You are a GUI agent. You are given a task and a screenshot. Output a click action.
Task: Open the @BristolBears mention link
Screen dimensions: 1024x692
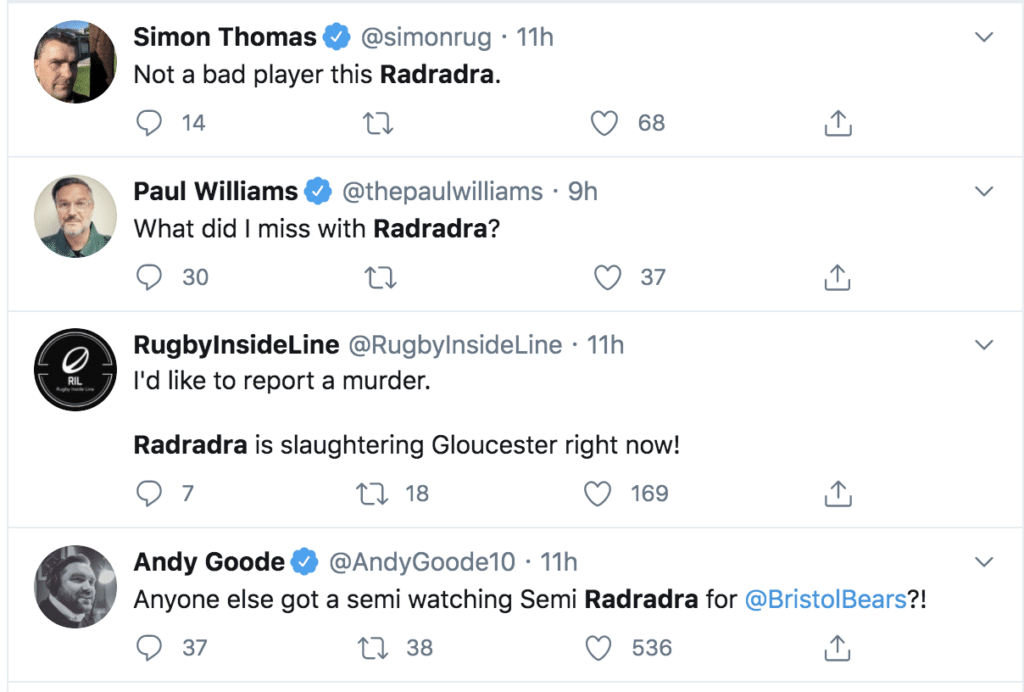tap(825, 599)
